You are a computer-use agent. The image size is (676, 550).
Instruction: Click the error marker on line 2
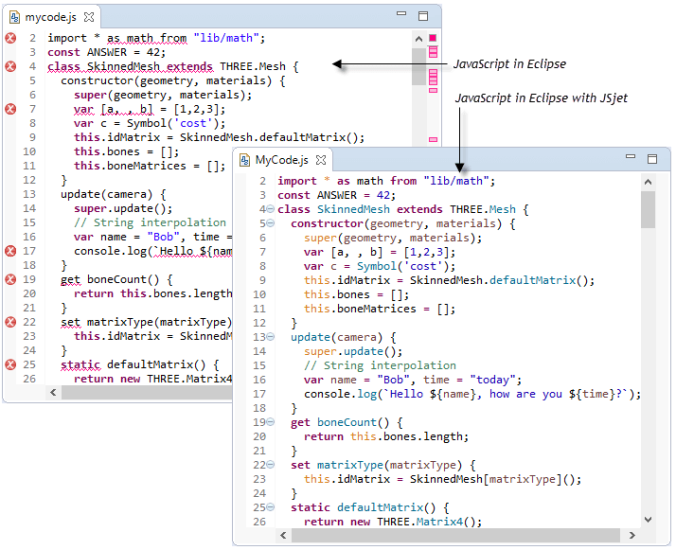tap(10, 38)
